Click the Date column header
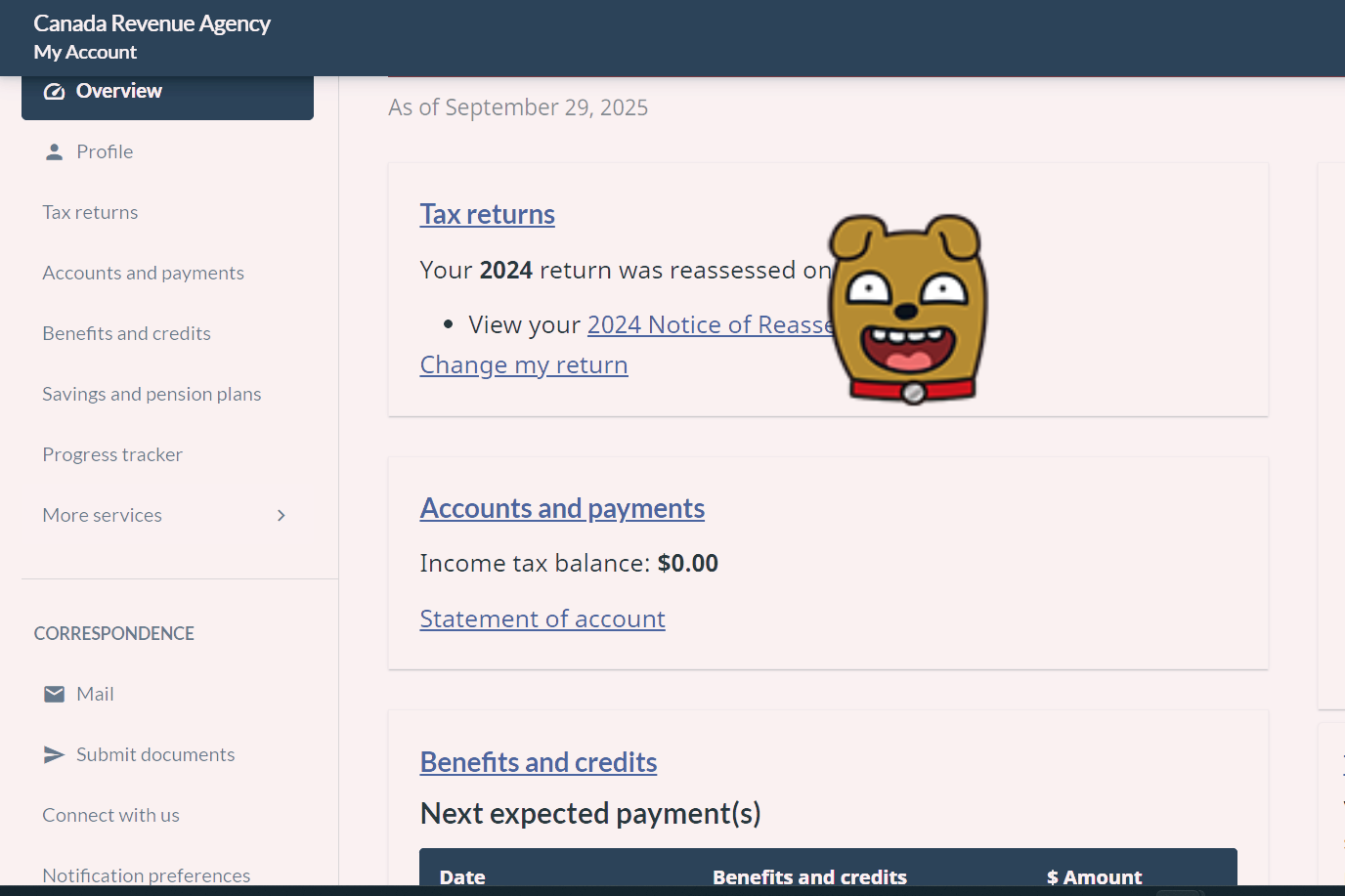This screenshot has width=1345, height=896. tap(462, 876)
